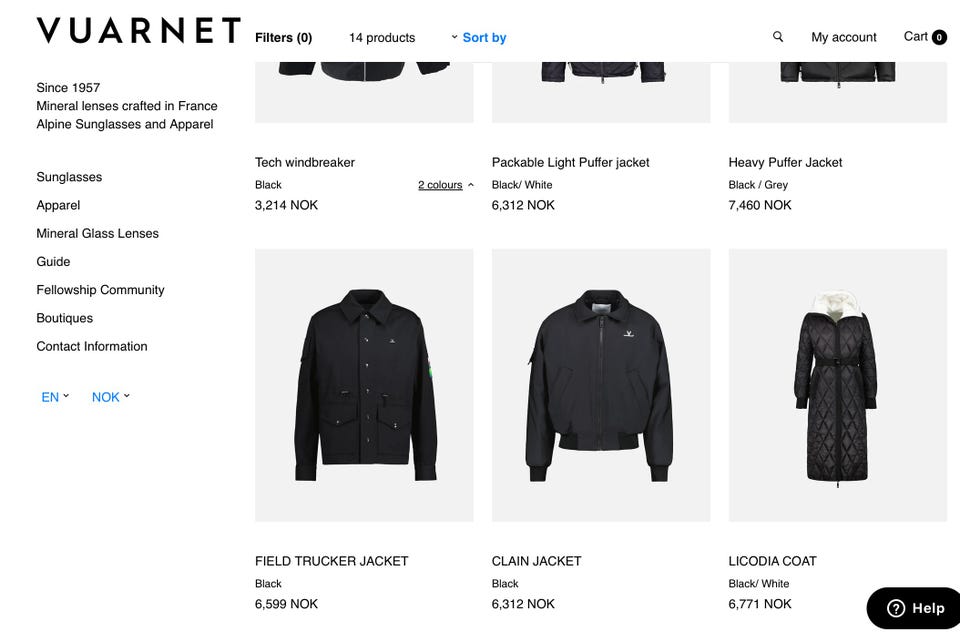
Task: Click the search magnifier icon
Action: [778, 37]
